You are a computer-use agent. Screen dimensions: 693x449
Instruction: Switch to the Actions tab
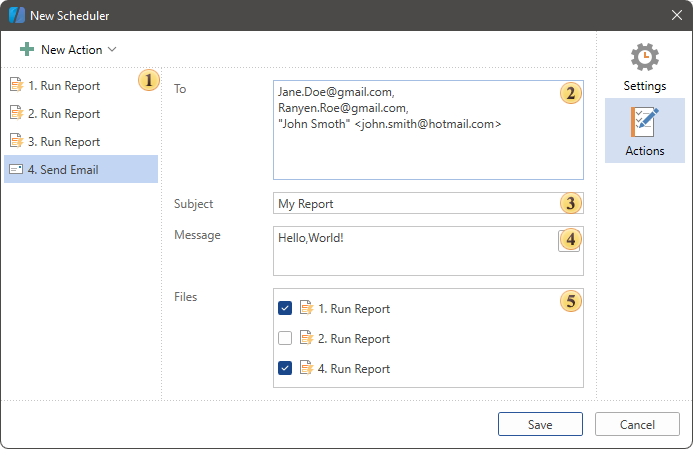(644, 131)
